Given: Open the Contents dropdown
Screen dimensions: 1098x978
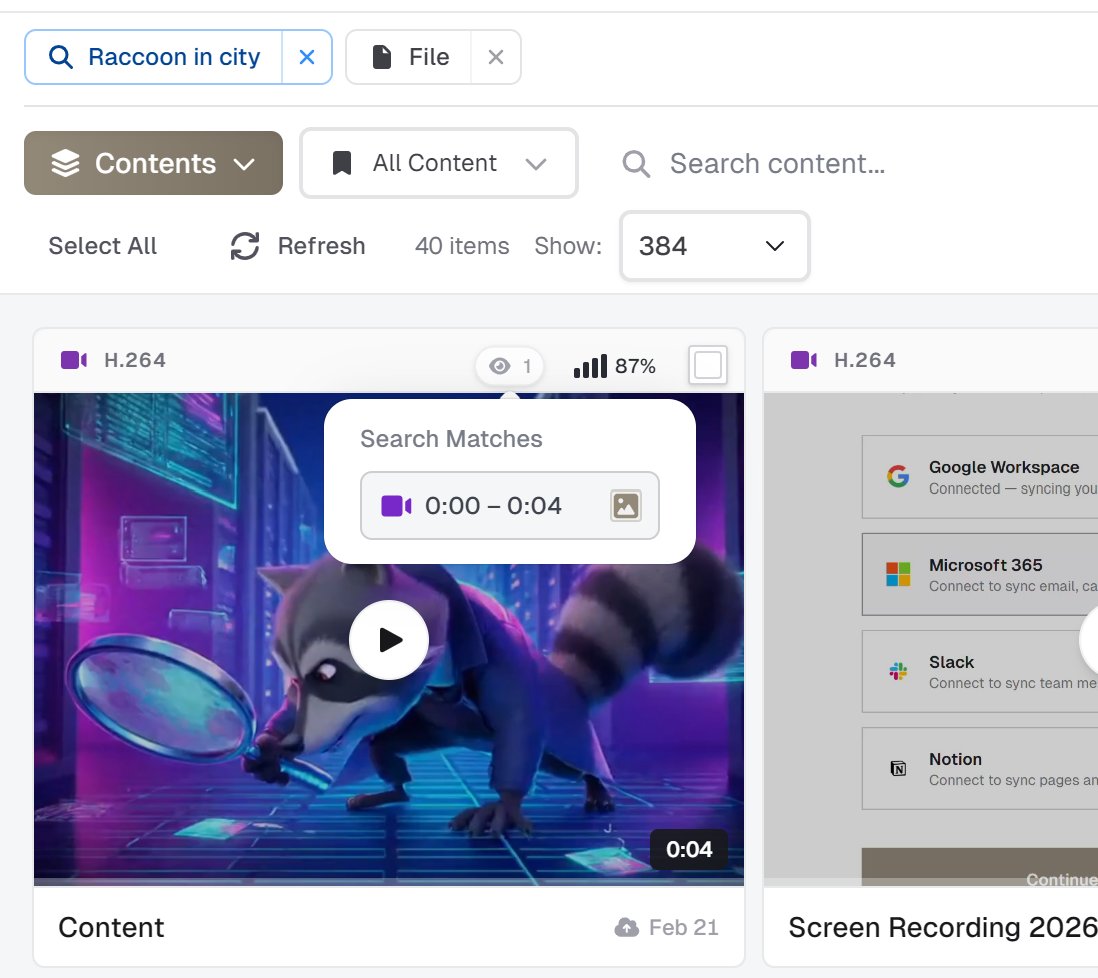Looking at the screenshot, I should click(153, 163).
